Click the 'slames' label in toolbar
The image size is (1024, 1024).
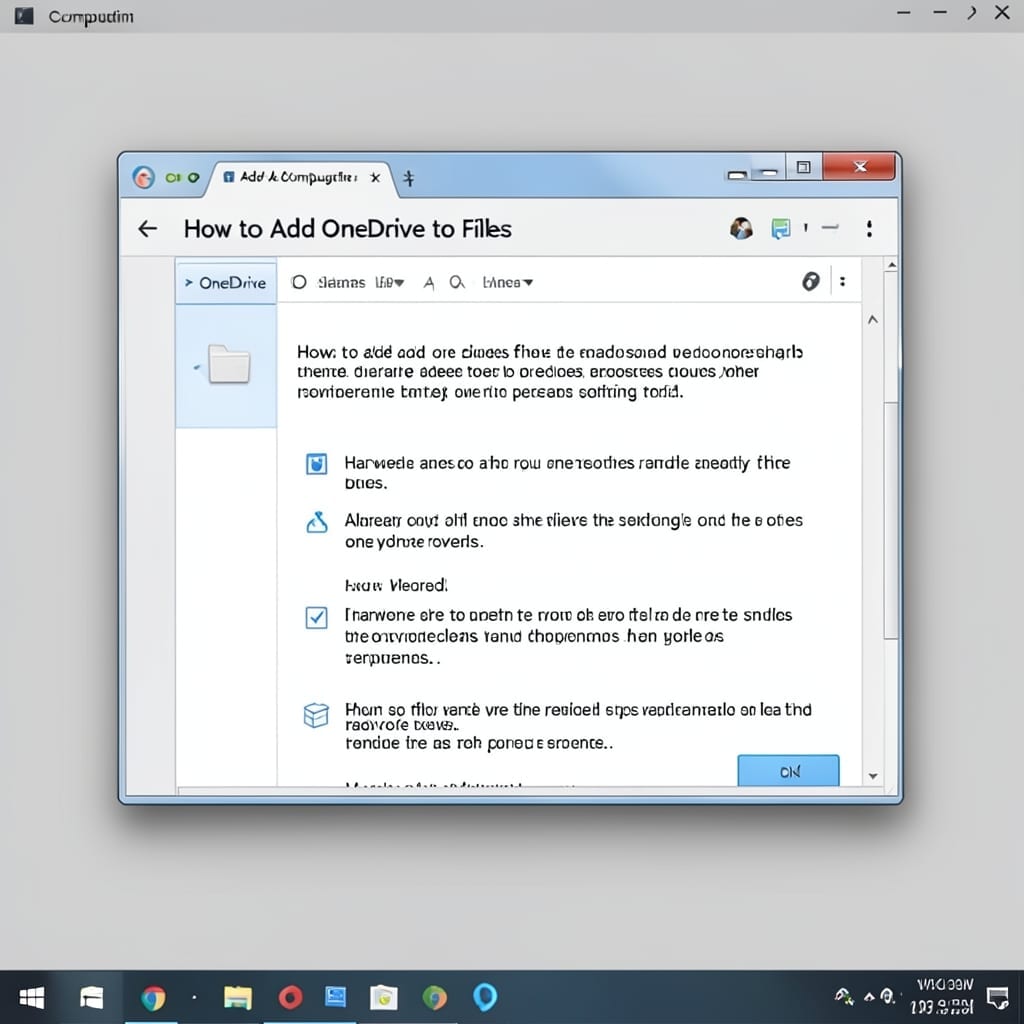point(341,282)
